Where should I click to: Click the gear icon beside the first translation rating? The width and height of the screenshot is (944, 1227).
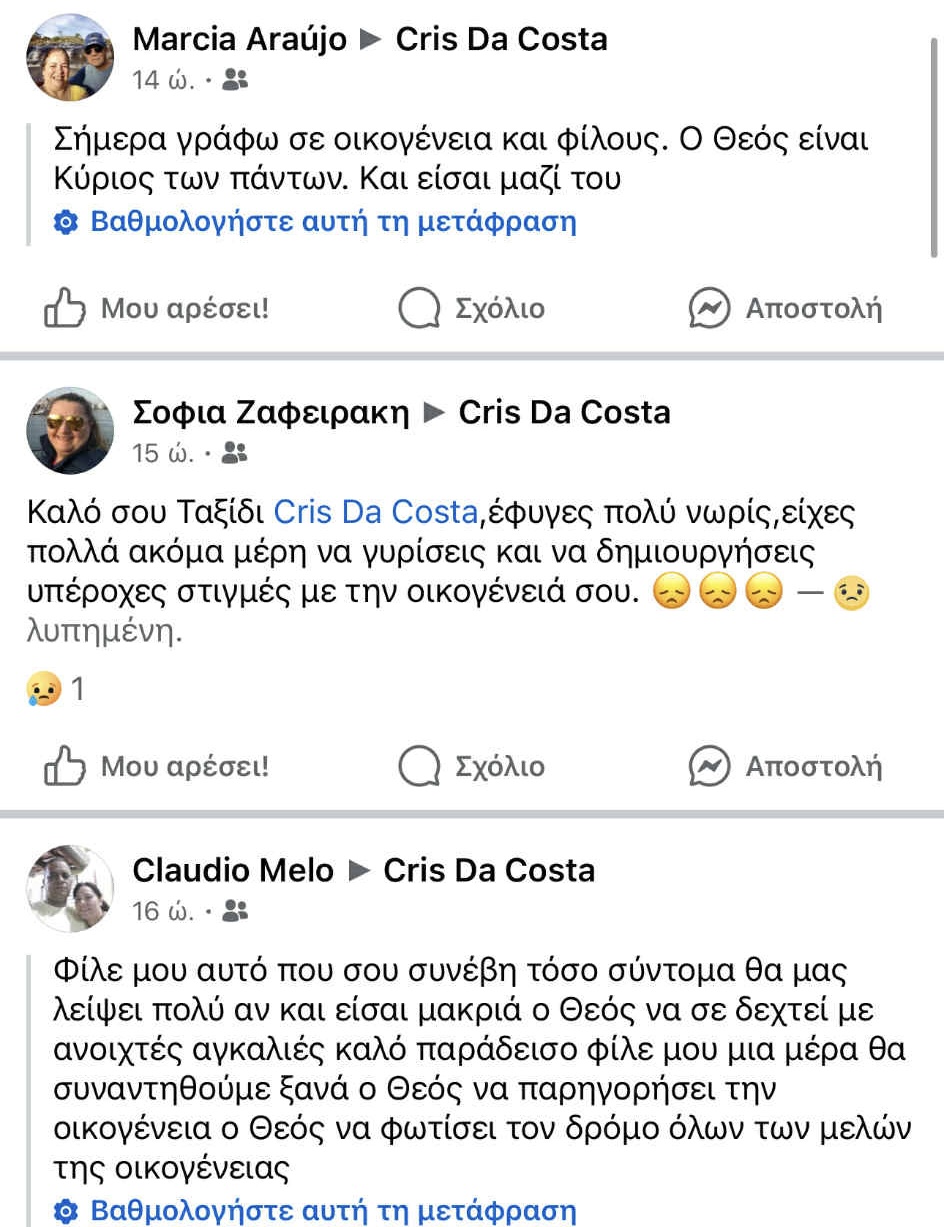coord(66,222)
